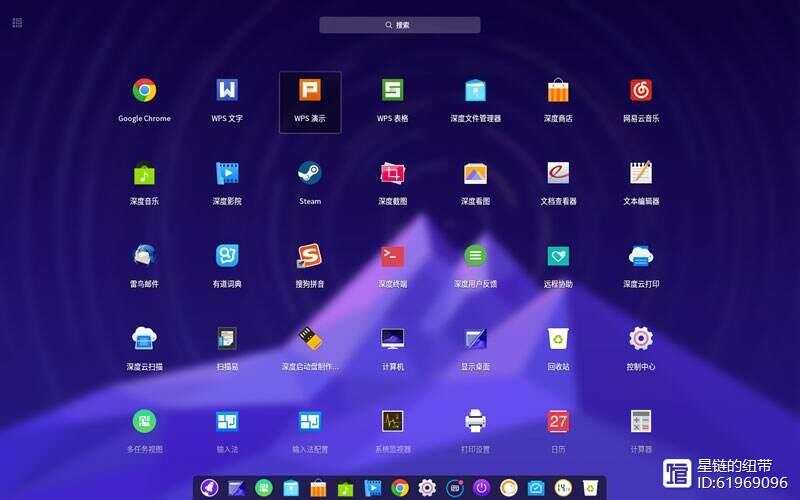
Task: Open 深度商店 app in the grid
Action: click(x=558, y=91)
